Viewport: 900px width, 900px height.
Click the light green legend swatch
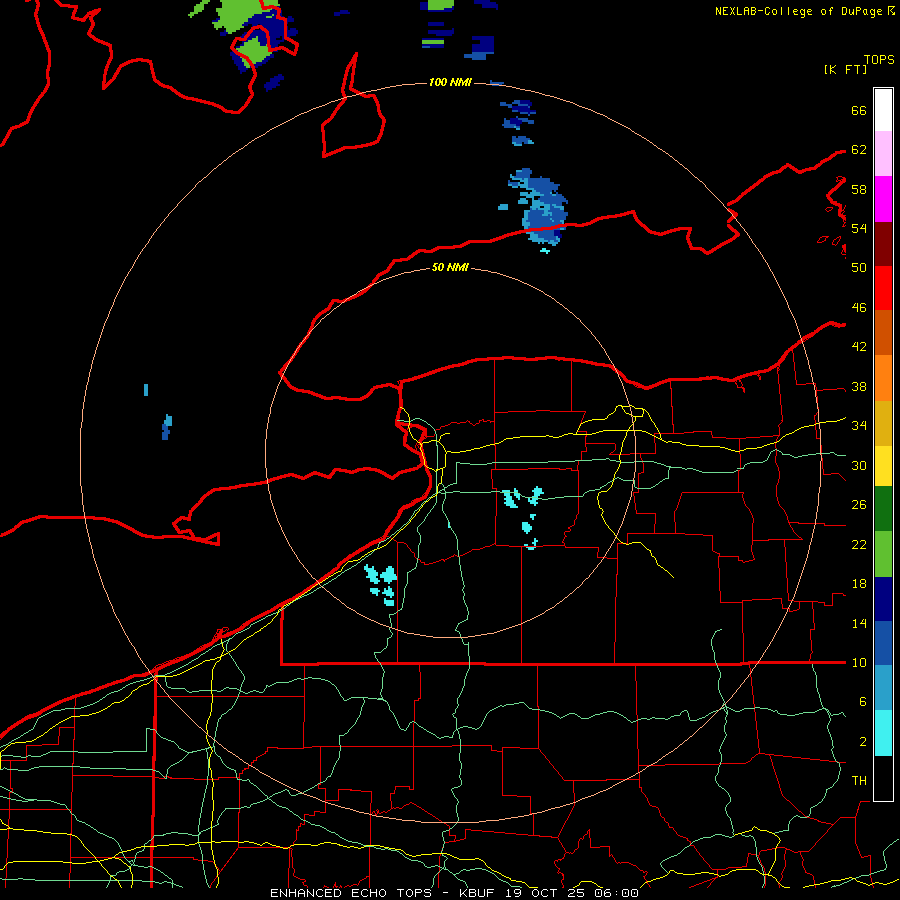[883, 554]
